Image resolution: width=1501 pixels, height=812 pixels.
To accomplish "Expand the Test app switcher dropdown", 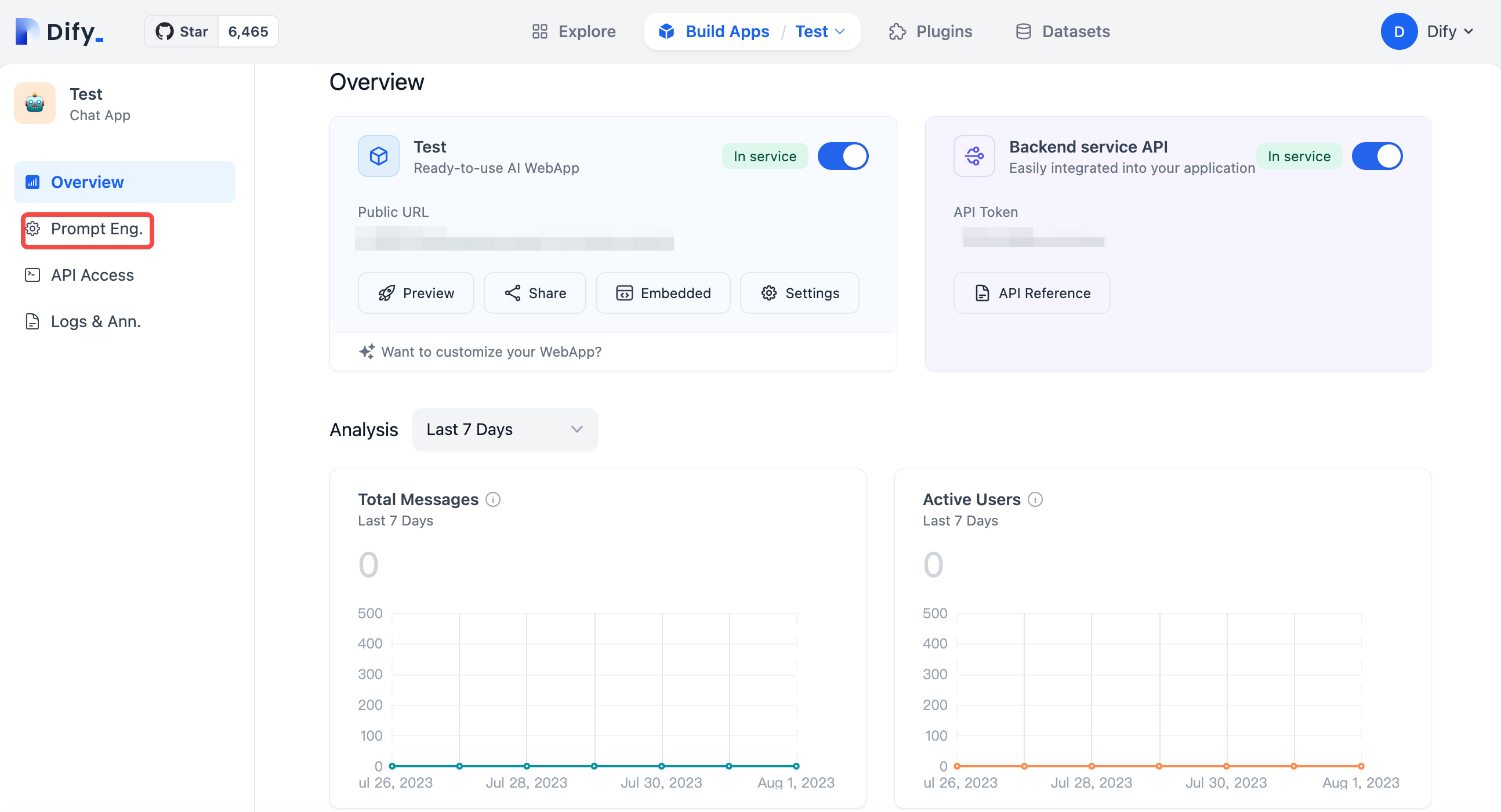I will click(820, 31).
